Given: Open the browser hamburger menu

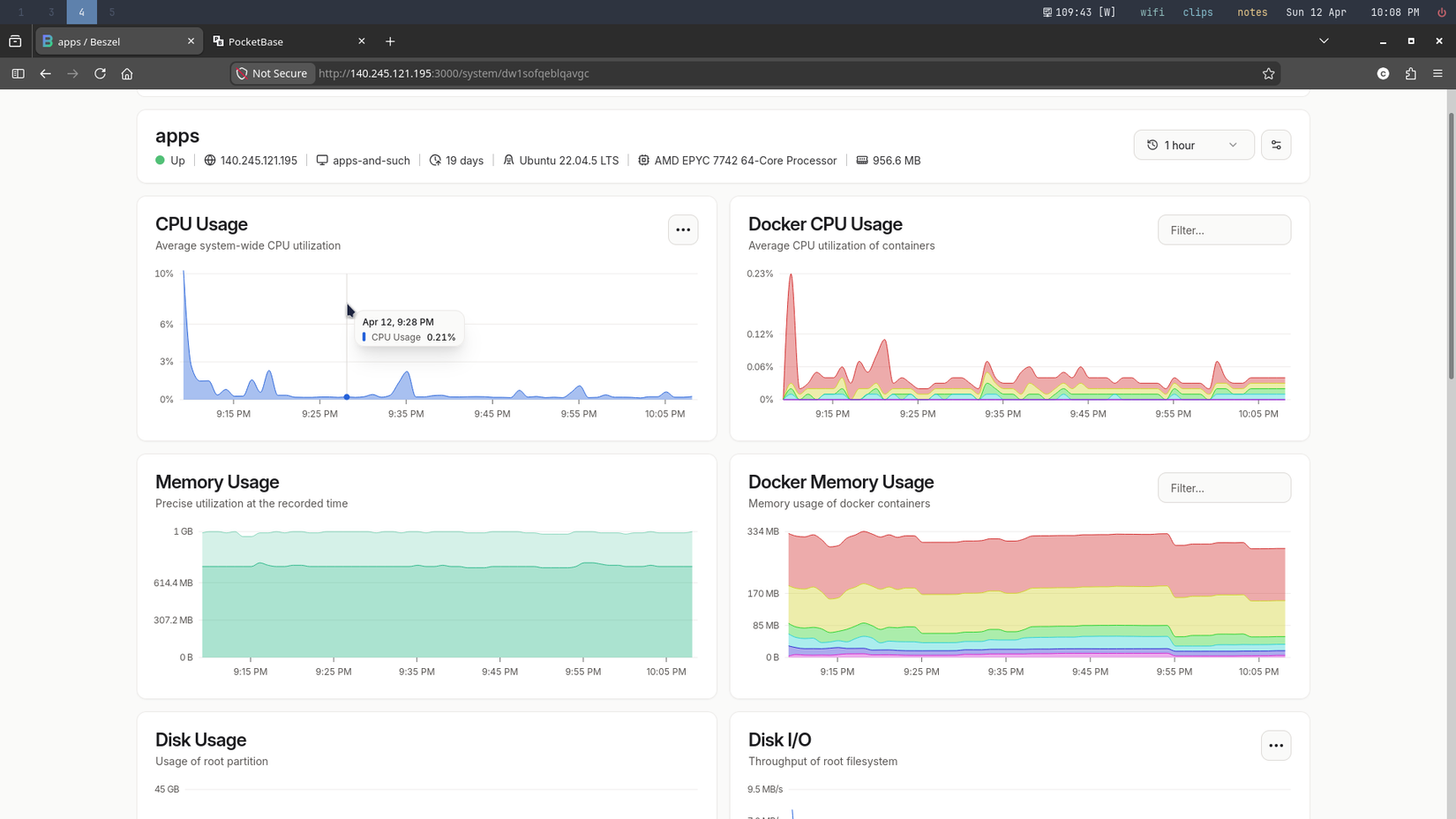Looking at the screenshot, I should [1437, 73].
